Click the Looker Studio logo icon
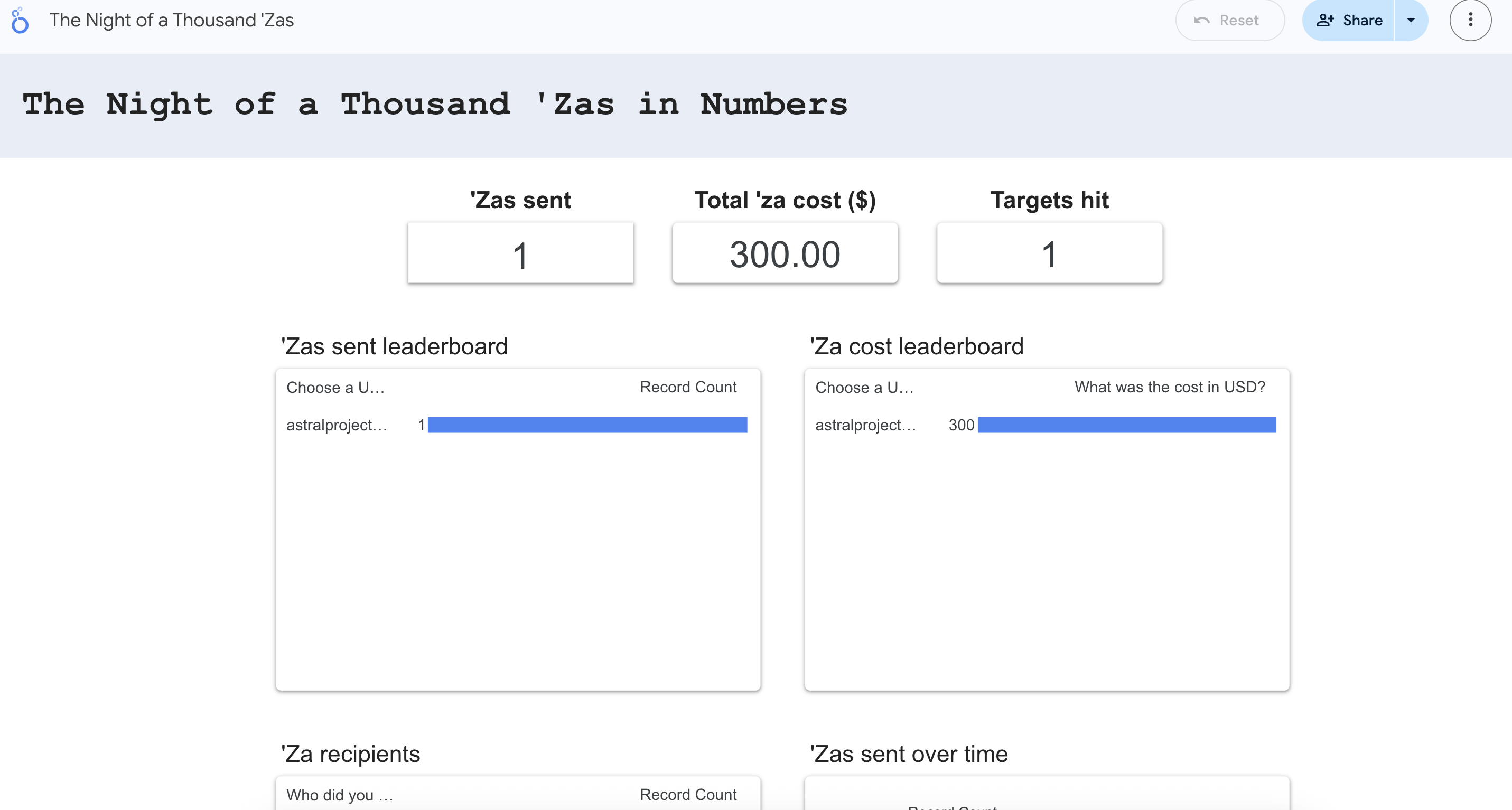This screenshot has width=1512, height=810. click(x=20, y=21)
